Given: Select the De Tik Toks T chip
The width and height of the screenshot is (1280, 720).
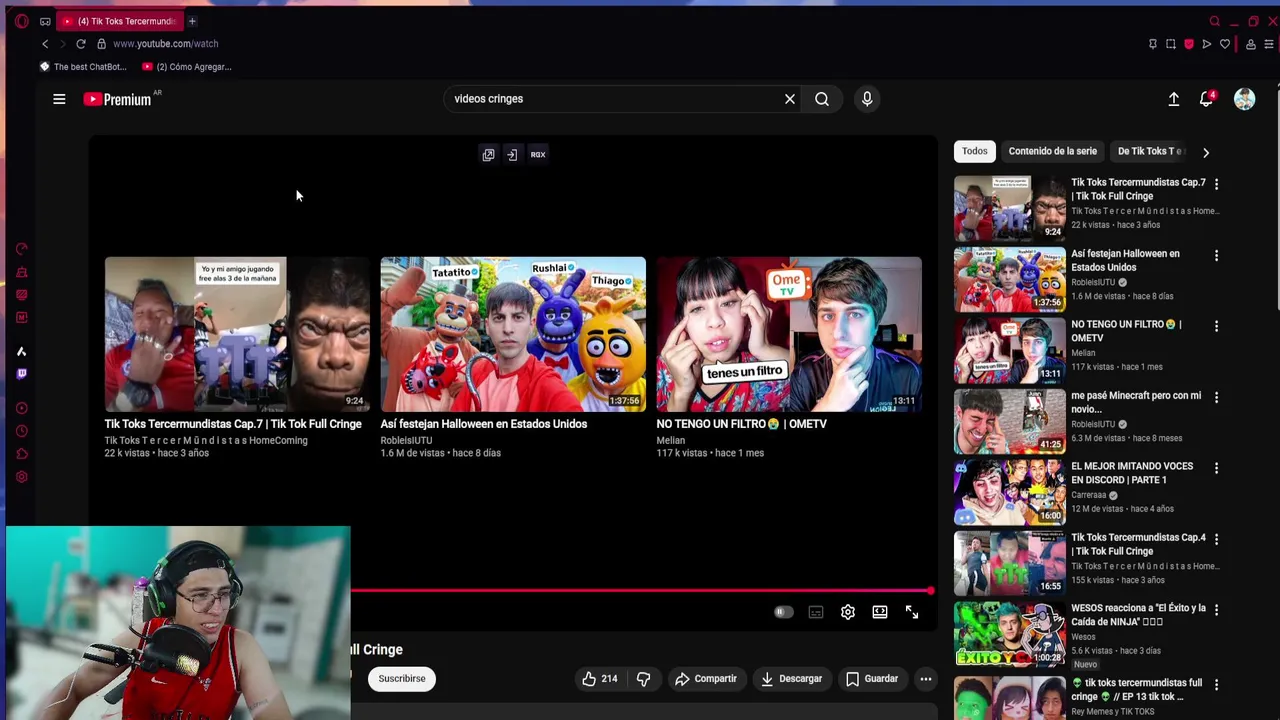Looking at the screenshot, I should (x=1150, y=151).
